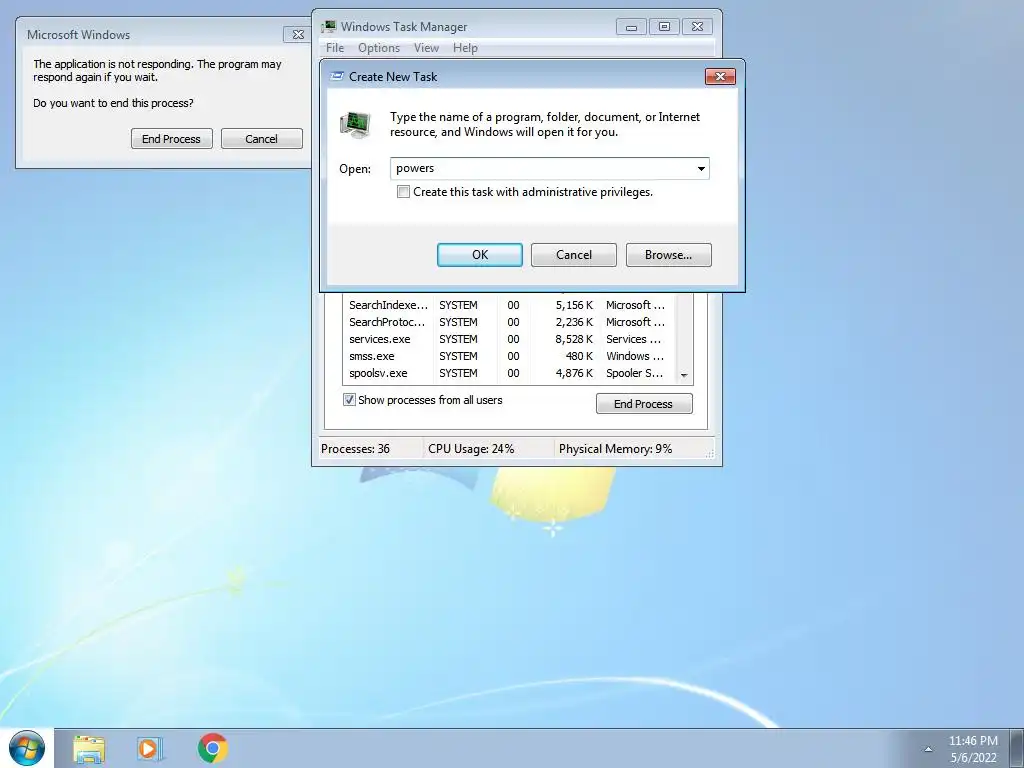Screen dimensions: 1024x768
Task: Open the Options menu in Task Manager
Action: [x=379, y=48]
